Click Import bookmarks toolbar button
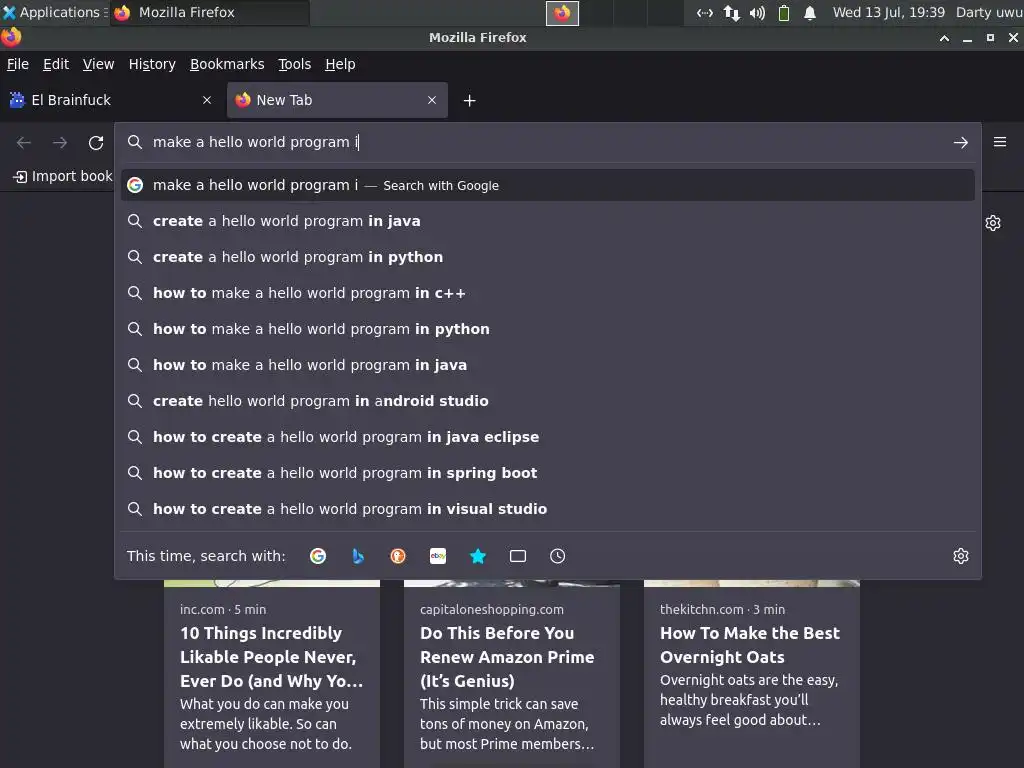The image size is (1024, 768). [63, 176]
